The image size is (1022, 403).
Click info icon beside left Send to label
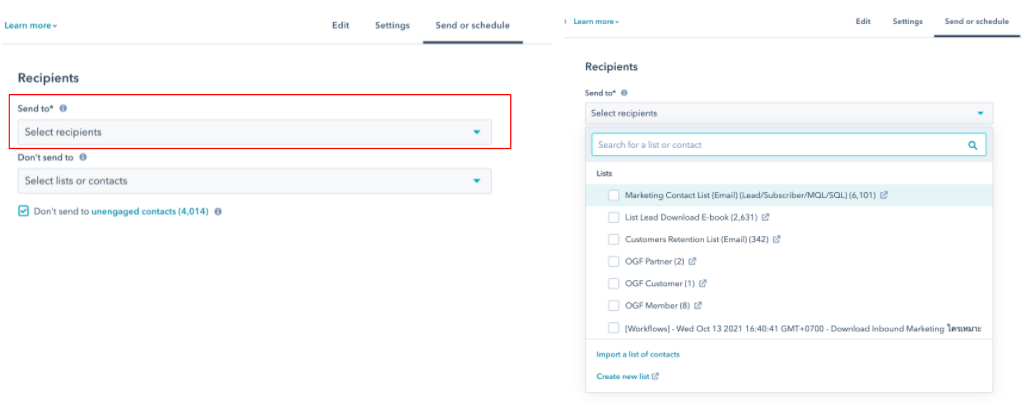[x=63, y=108]
